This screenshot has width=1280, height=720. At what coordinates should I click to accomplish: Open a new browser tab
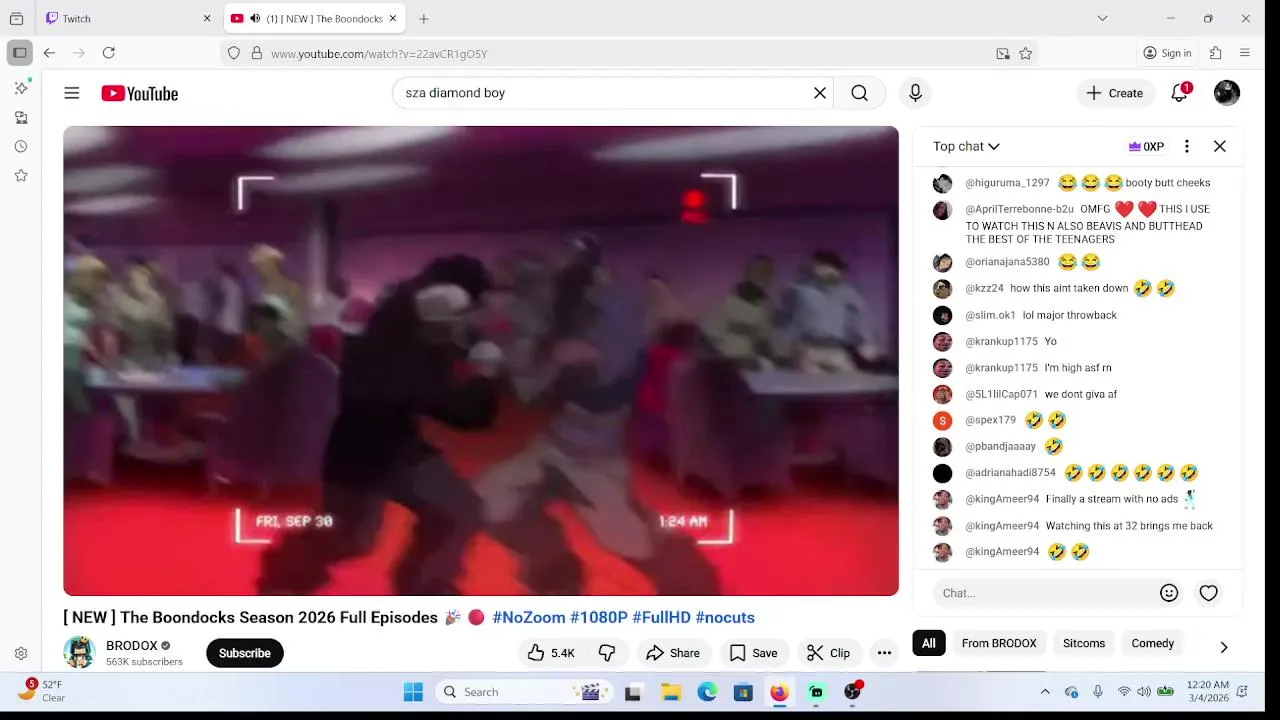(424, 18)
